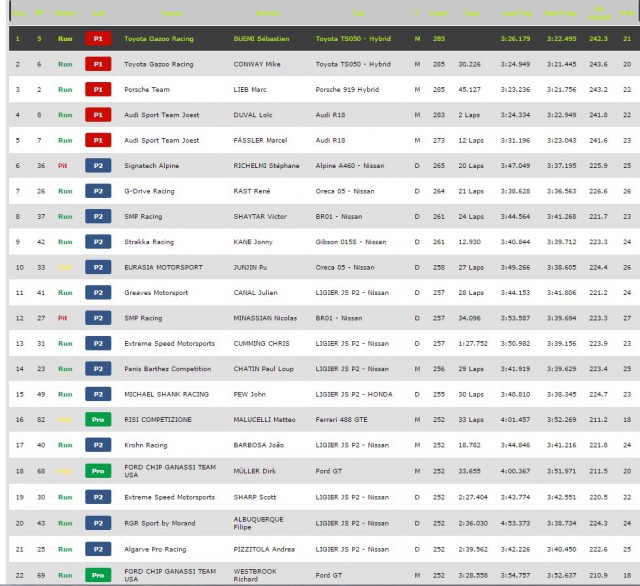640x586 pixels.
Task: Sort by the Team column header
Action: pyautogui.click(x=172, y=13)
